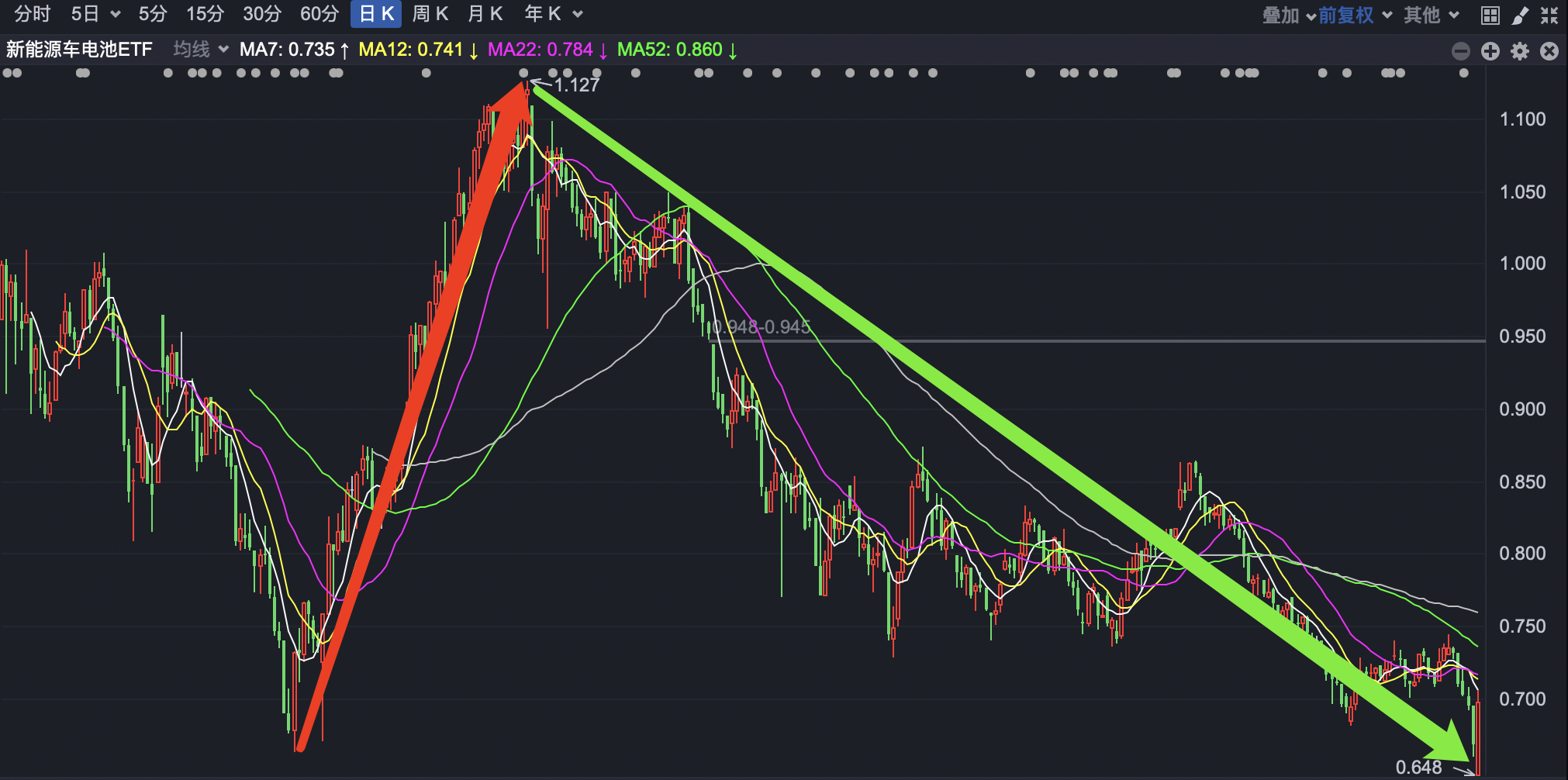Zoom in with the plus circle icon
Image resolution: width=1568 pixels, height=780 pixels.
1490,51
